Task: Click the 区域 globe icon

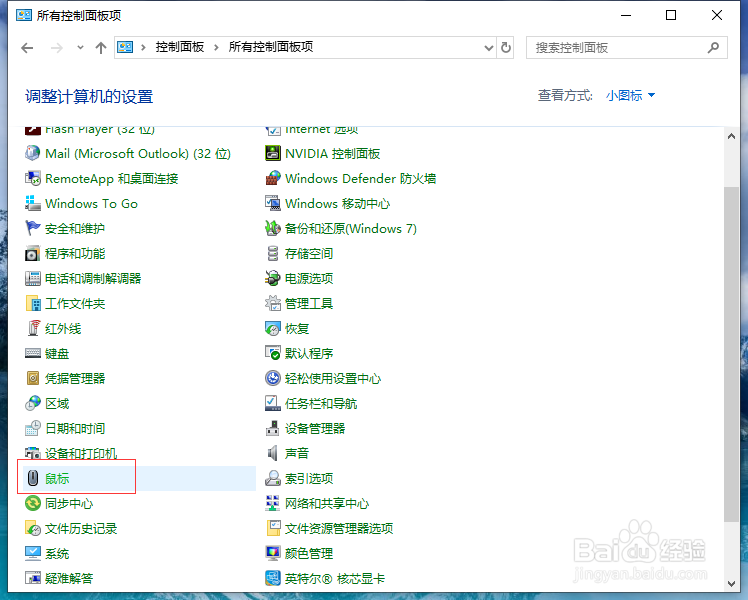Action: click(32, 403)
